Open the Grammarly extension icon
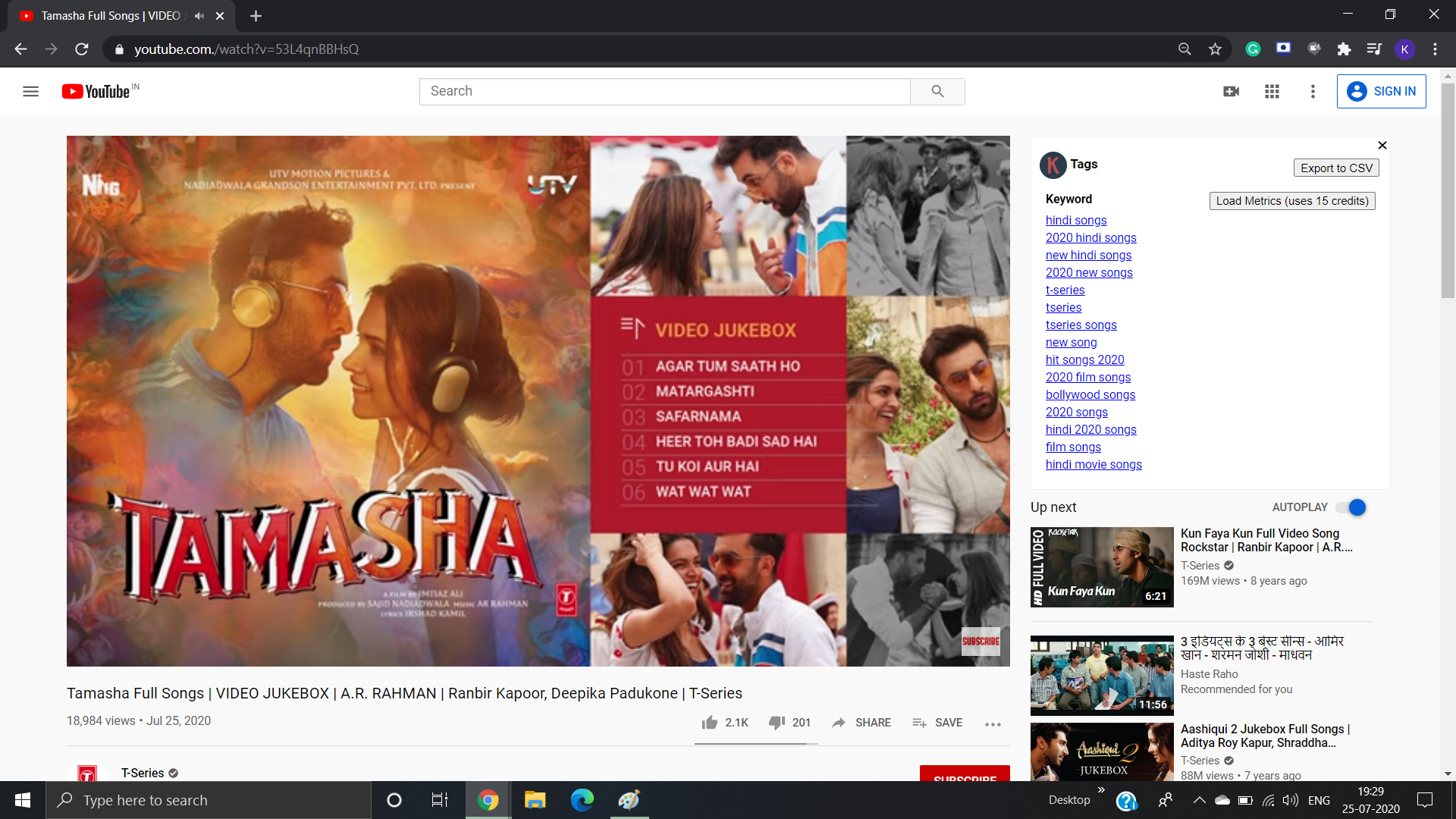The height and width of the screenshot is (819, 1456). point(1253,49)
